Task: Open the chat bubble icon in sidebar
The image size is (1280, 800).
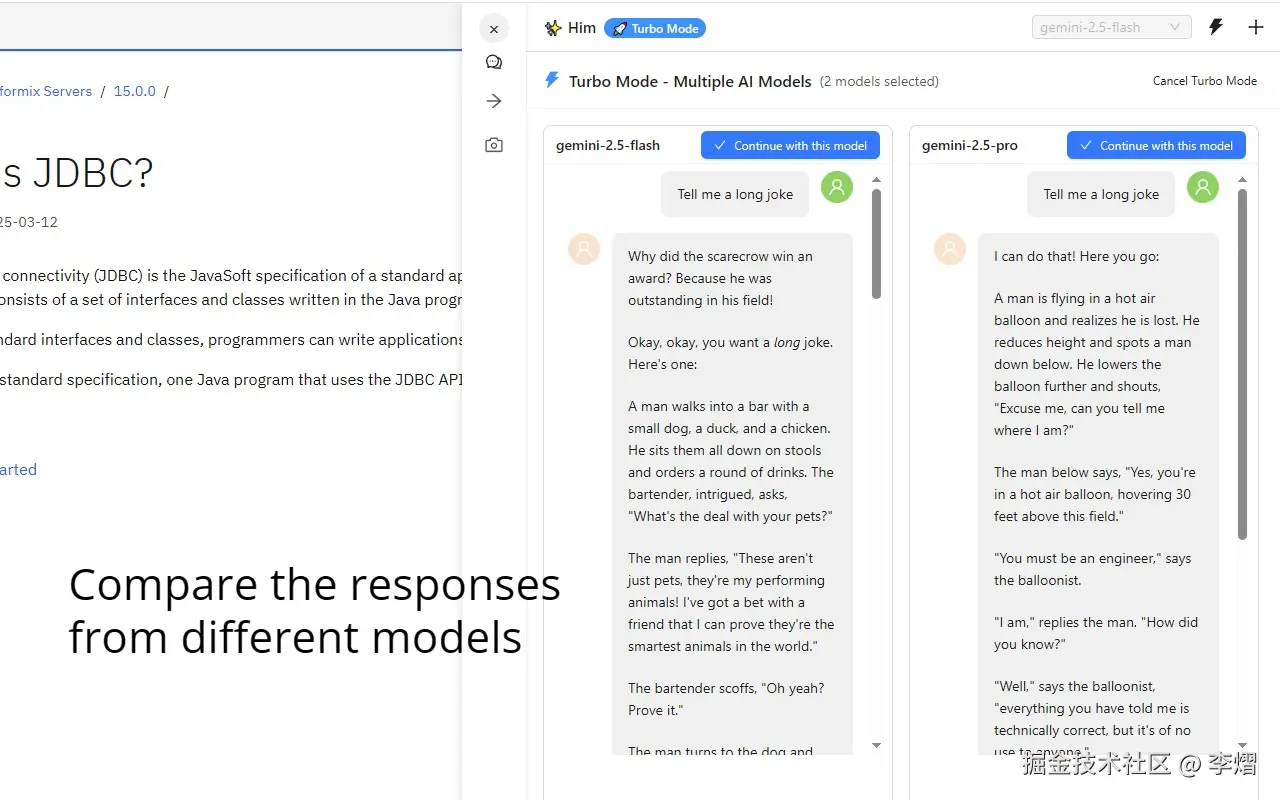Action: click(x=494, y=62)
